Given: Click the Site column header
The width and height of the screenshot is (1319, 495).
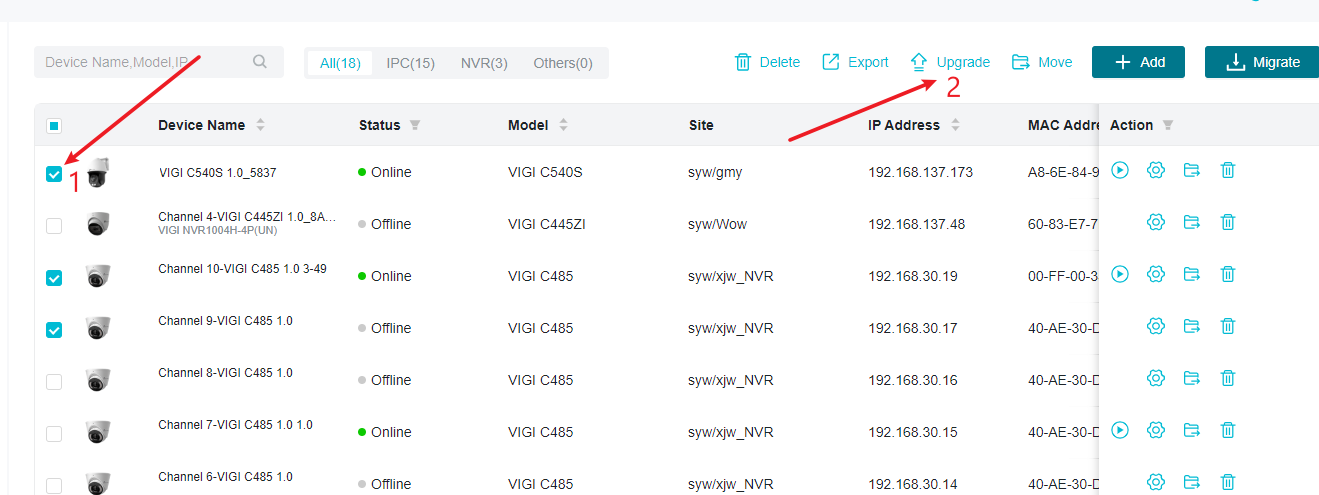Looking at the screenshot, I should [701, 125].
